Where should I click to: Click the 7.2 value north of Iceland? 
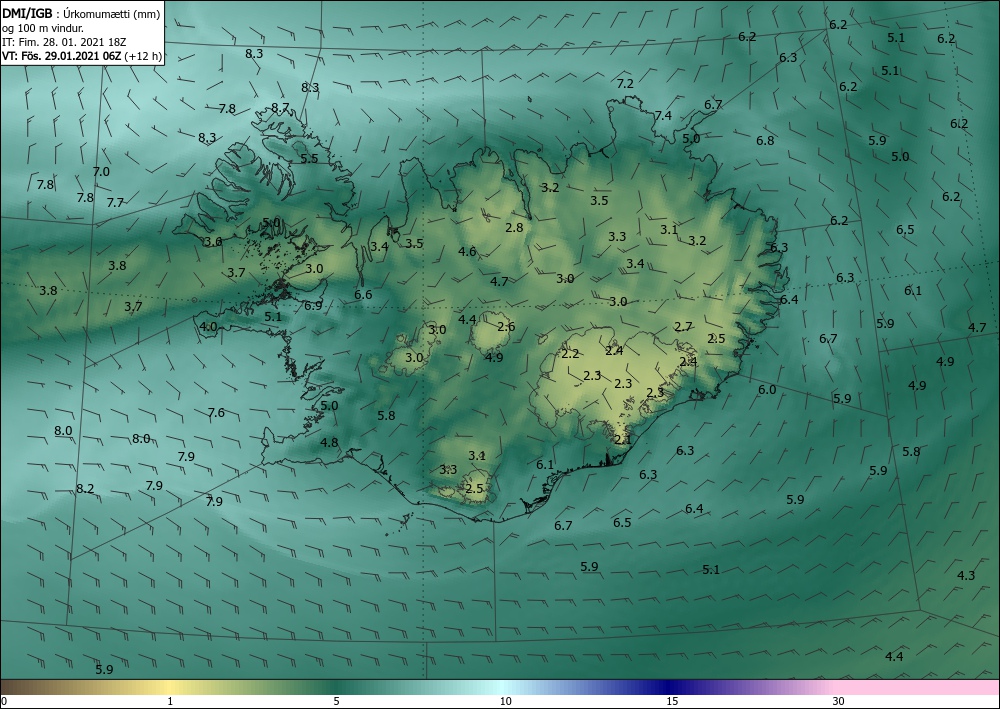tap(625, 84)
